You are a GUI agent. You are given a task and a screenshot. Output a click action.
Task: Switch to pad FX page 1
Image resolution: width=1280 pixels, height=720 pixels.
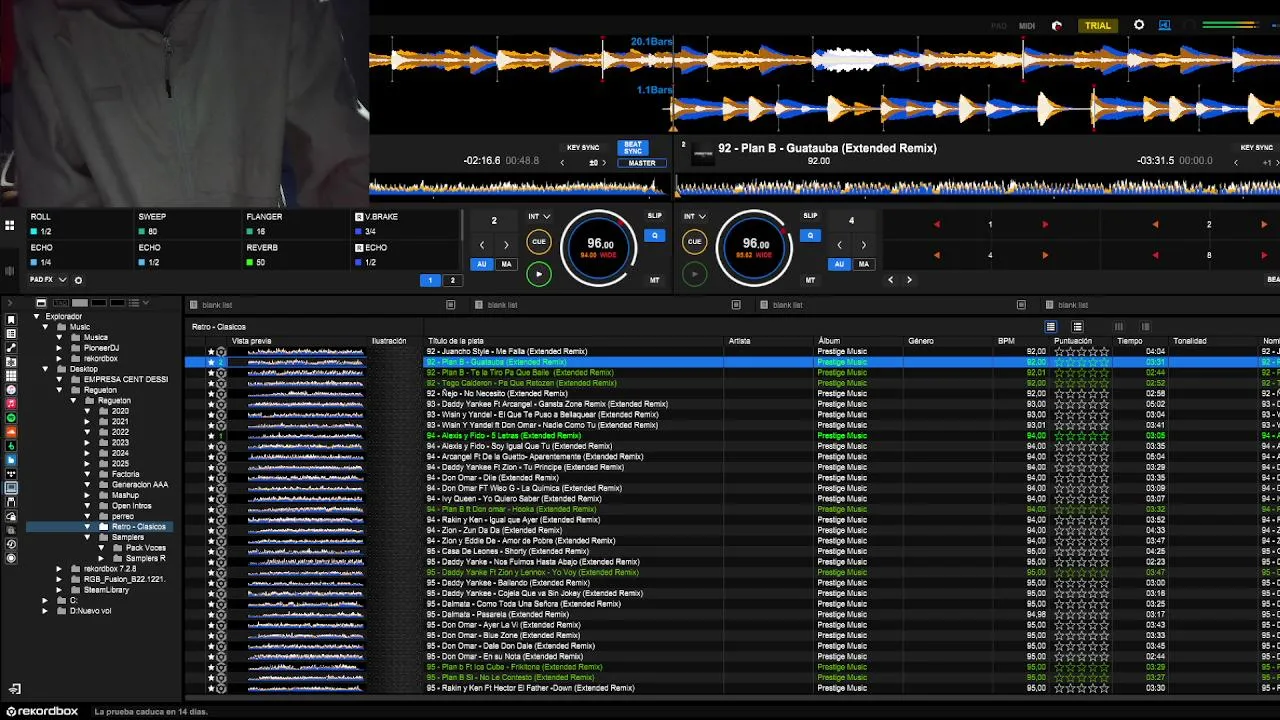tap(430, 280)
